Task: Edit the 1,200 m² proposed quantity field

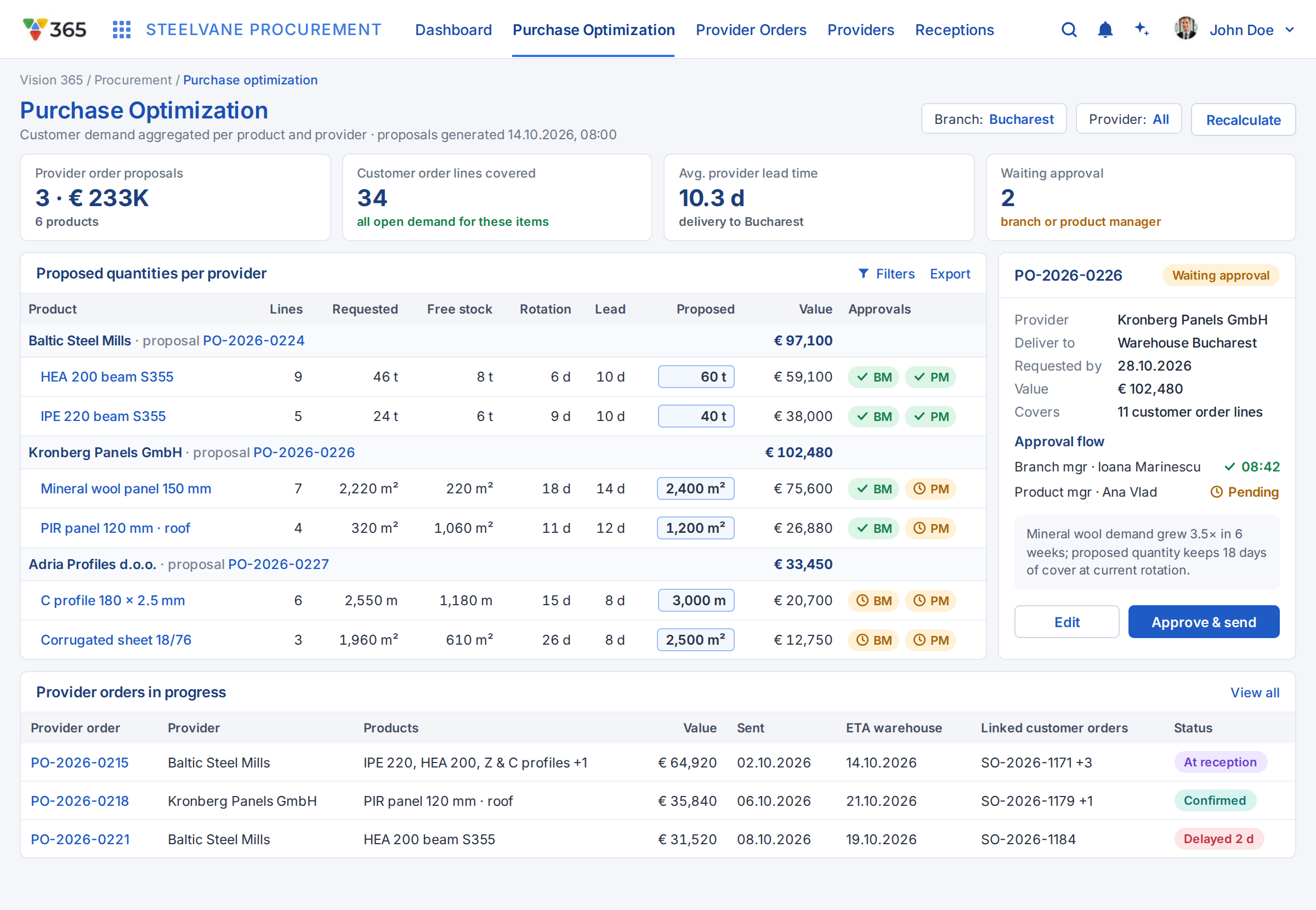Action: tap(696, 528)
